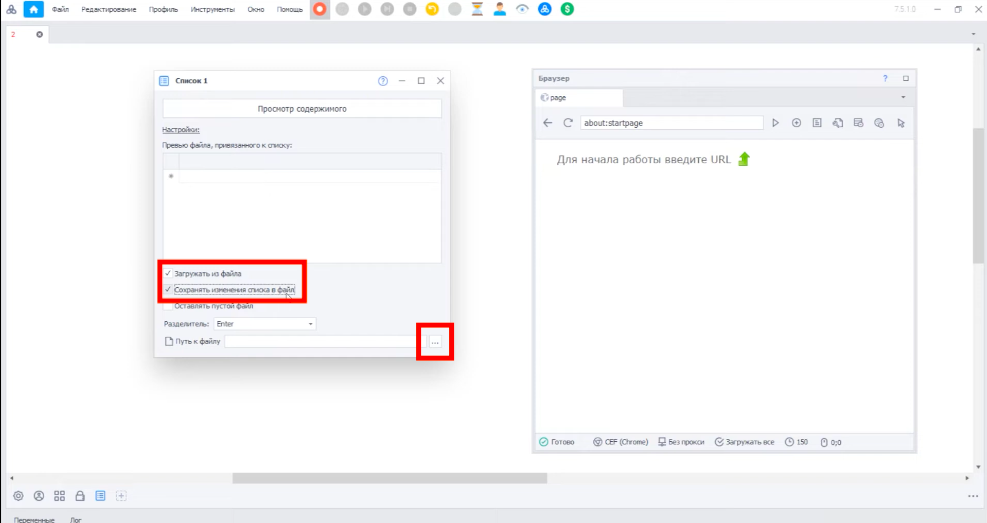Click the circled plus icon in browser toolbar
The width and height of the screenshot is (987, 523).
click(796, 123)
